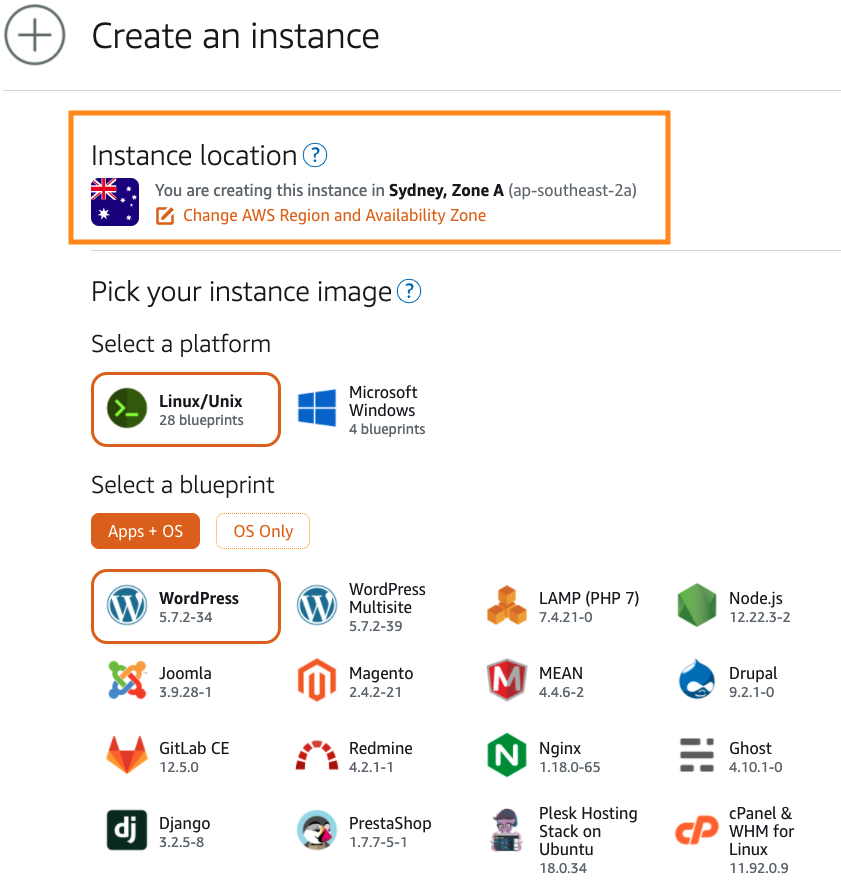This screenshot has height=894, width=841.
Task: Click the MEAN shield icon
Action: pyautogui.click(x=507, y=680)
